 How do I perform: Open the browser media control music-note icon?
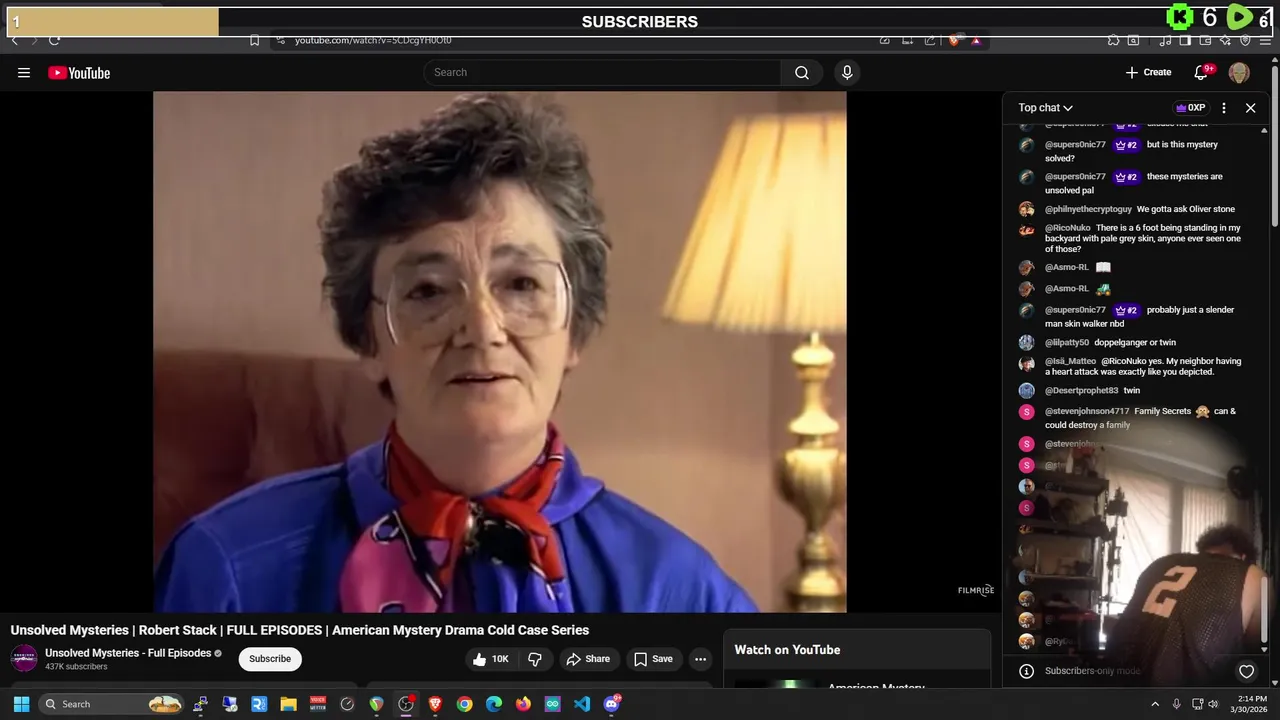1165,40
